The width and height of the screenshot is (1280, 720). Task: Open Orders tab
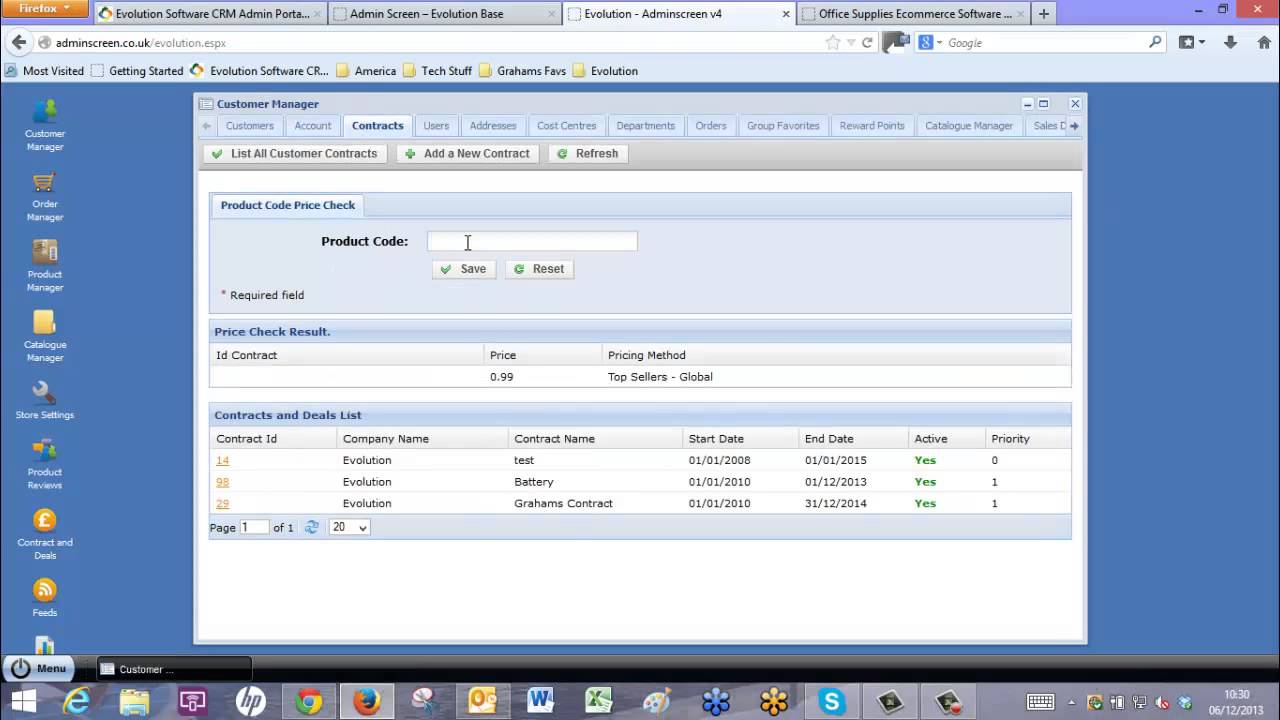coord(711,126)
